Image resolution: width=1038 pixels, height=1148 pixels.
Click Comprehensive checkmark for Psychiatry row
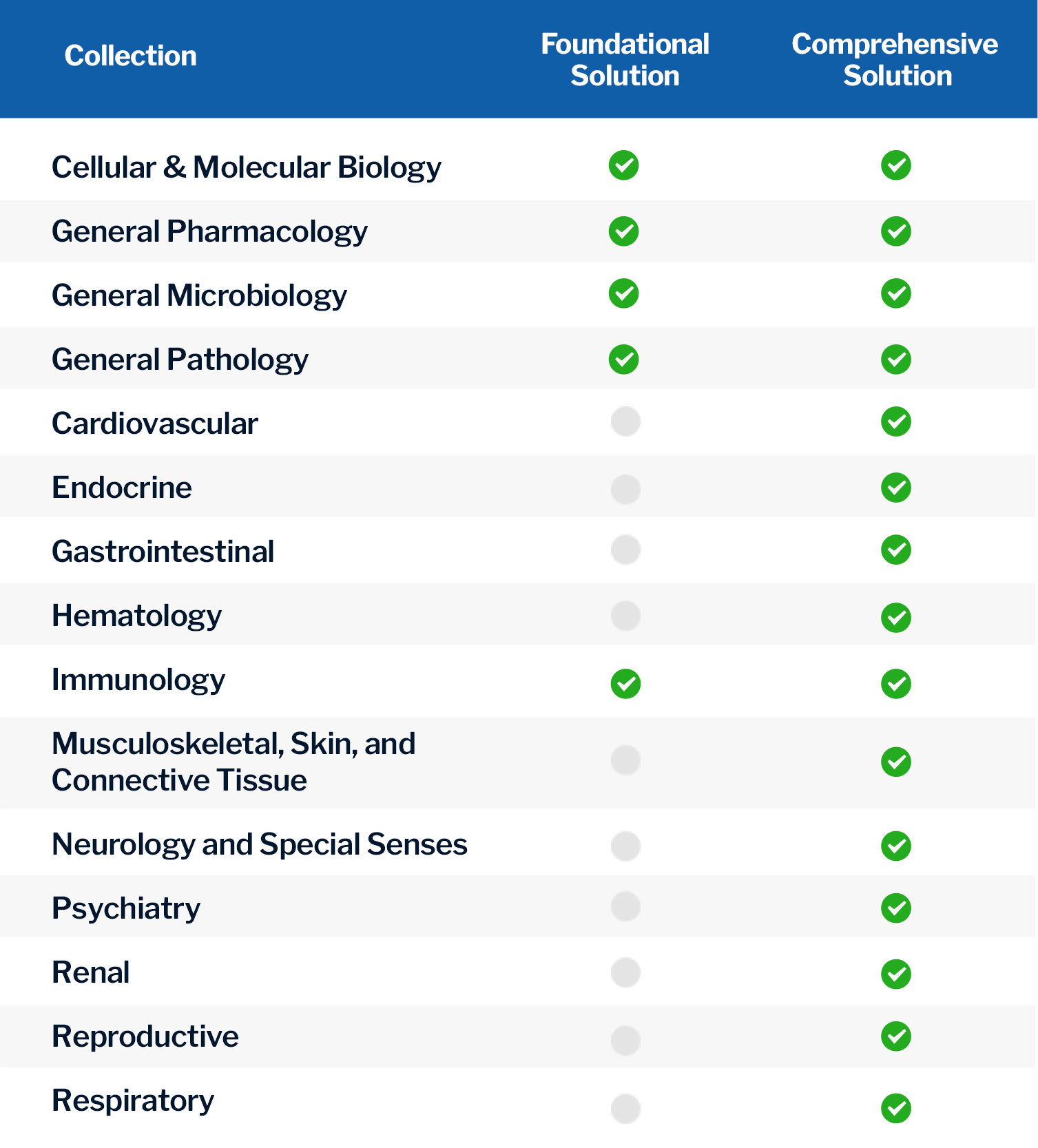pyautogui.click(x=895, y=908)
